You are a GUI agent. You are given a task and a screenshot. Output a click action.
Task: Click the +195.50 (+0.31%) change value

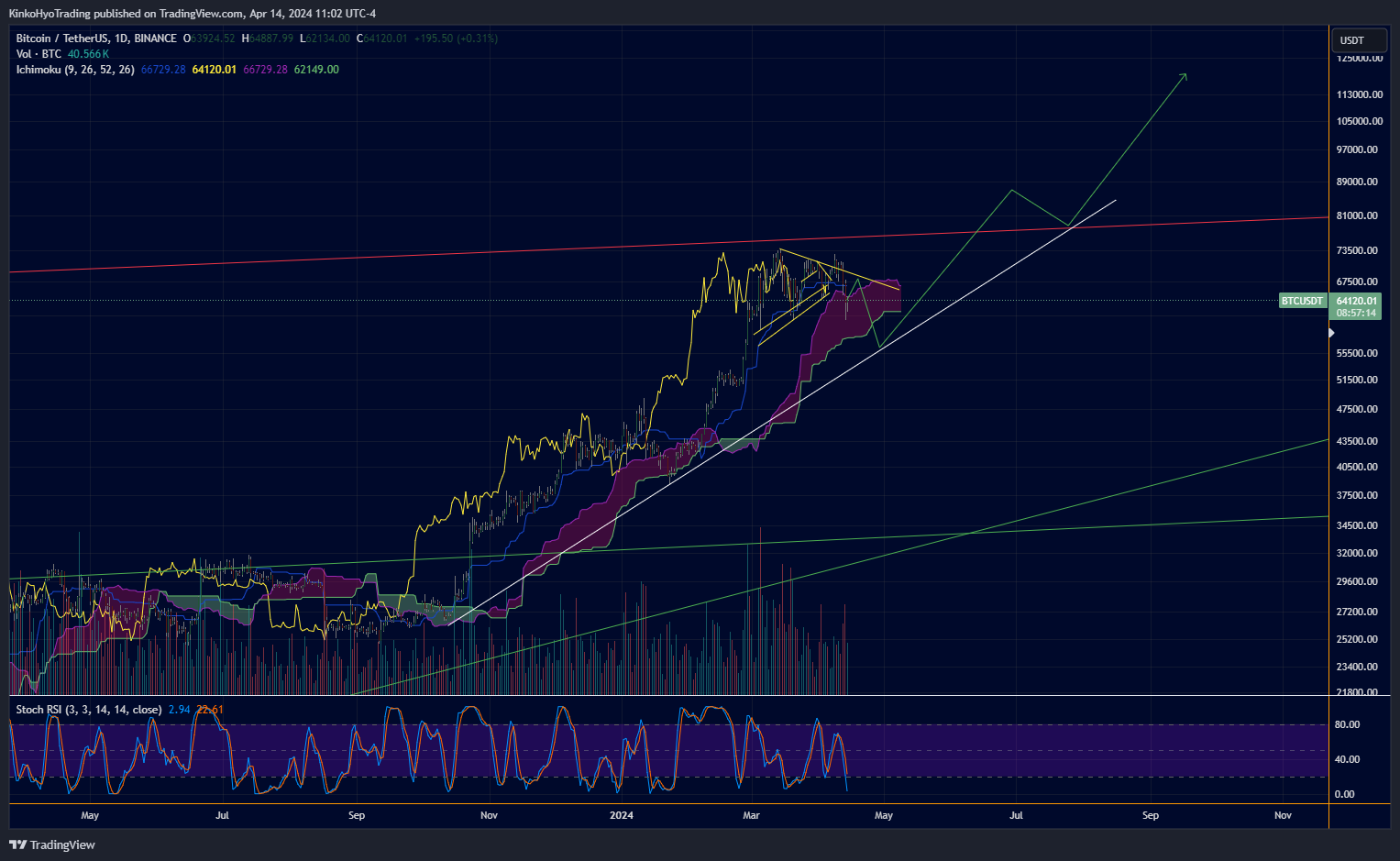456,39
